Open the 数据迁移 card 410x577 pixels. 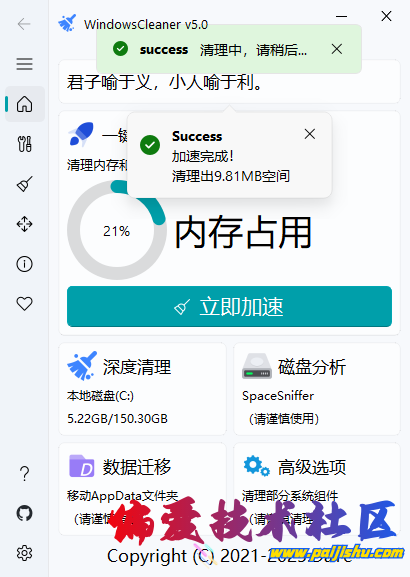click(143, 489)
